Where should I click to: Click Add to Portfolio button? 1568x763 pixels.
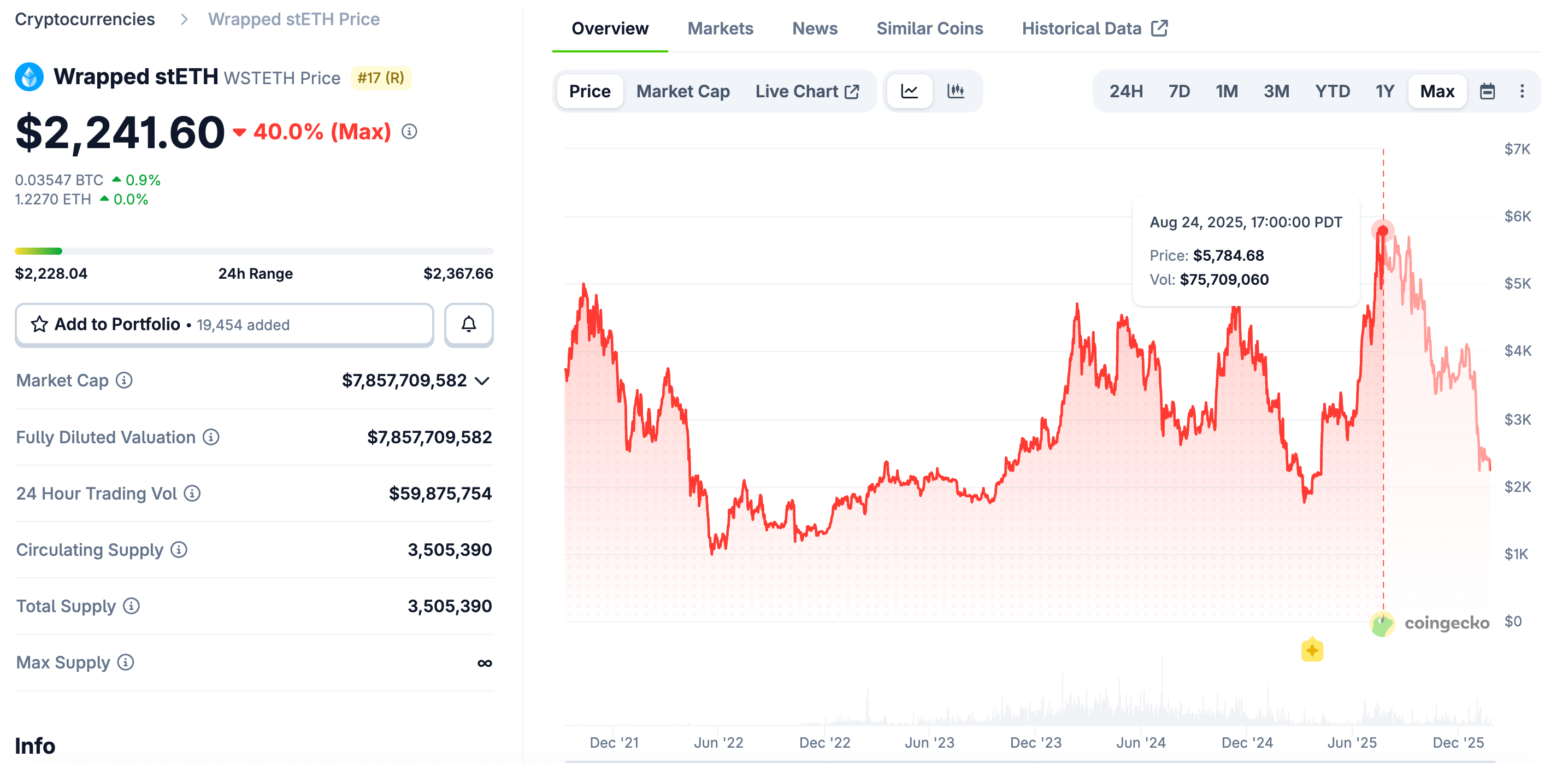(224, 325)
